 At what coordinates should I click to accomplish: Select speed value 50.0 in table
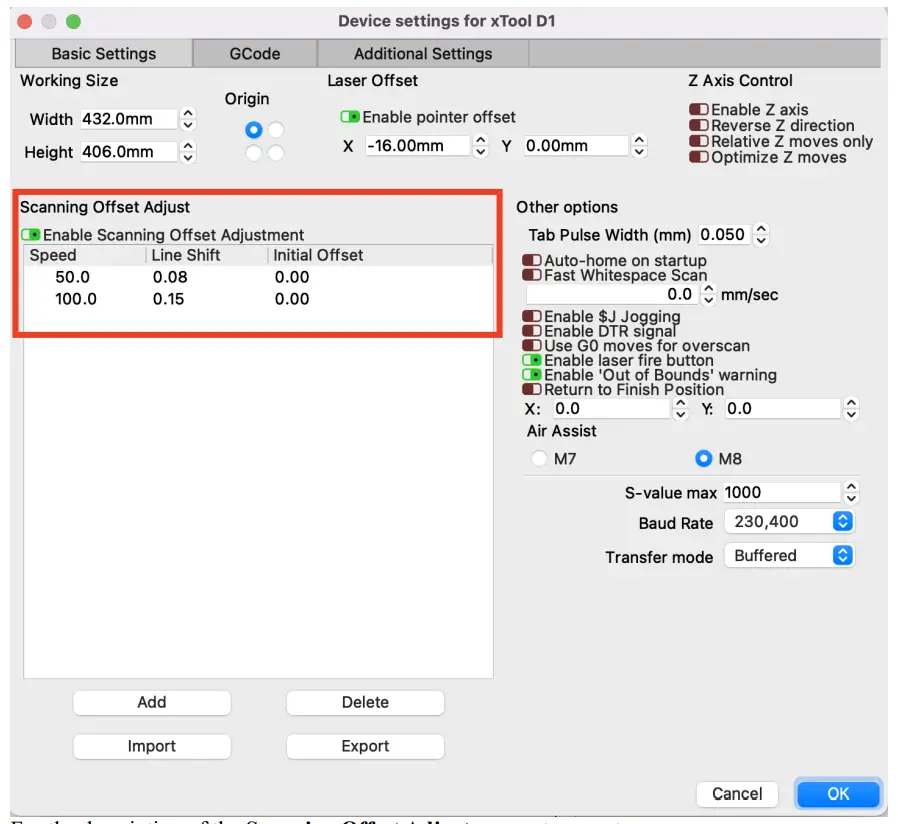[73, 277]
